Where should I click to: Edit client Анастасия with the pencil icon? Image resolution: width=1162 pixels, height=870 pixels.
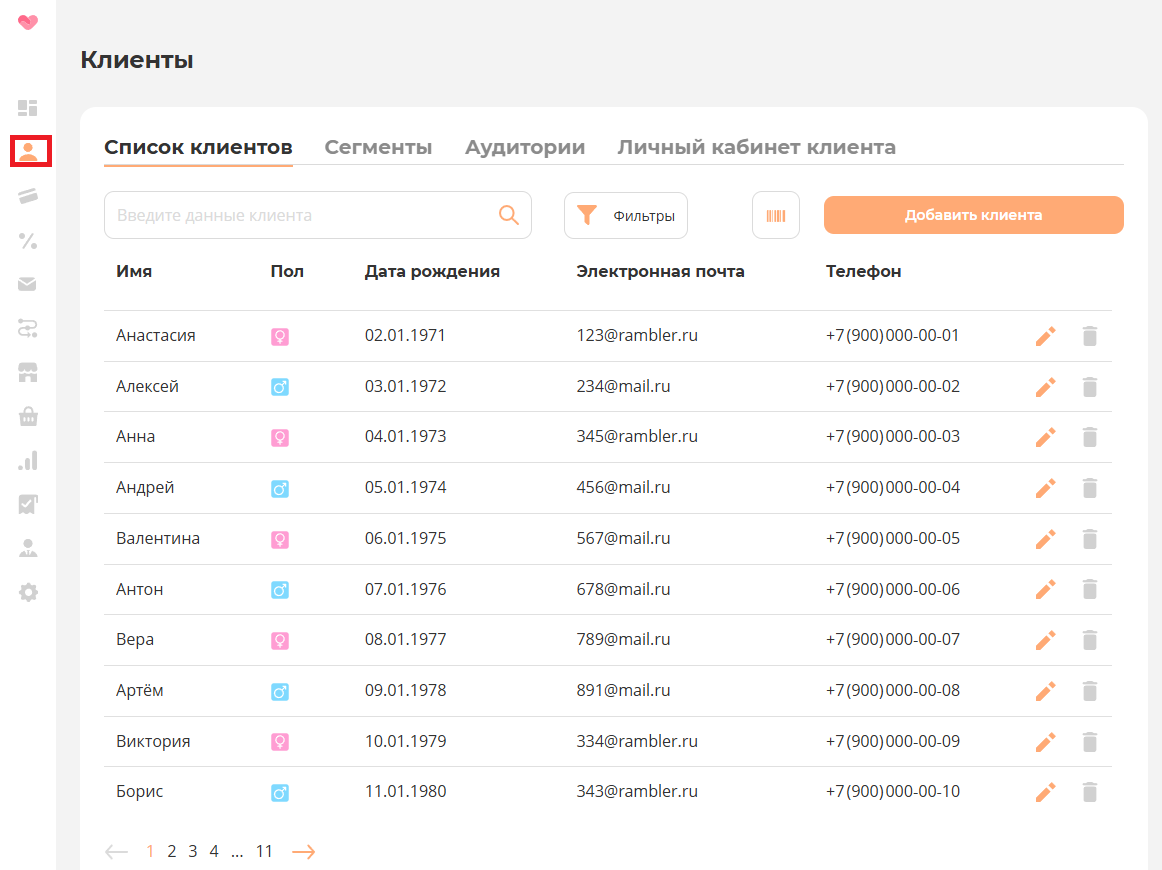1045,337
